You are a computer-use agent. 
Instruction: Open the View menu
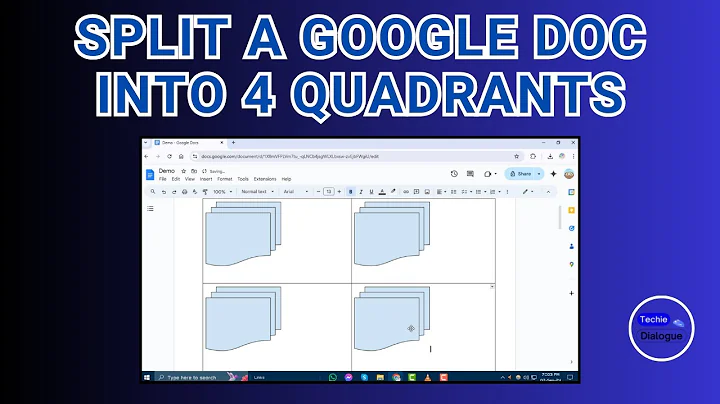[x=190, y=179]
